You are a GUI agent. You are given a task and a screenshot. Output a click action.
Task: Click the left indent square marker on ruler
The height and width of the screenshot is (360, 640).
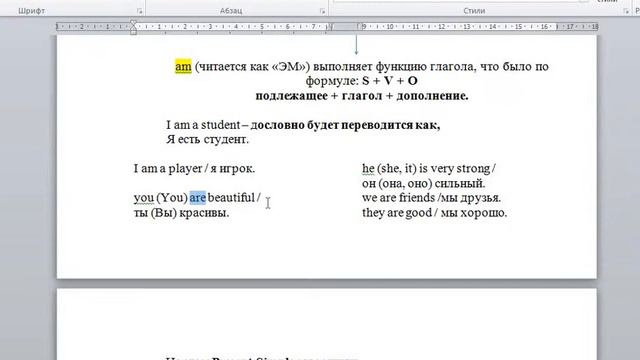point(133,32)
